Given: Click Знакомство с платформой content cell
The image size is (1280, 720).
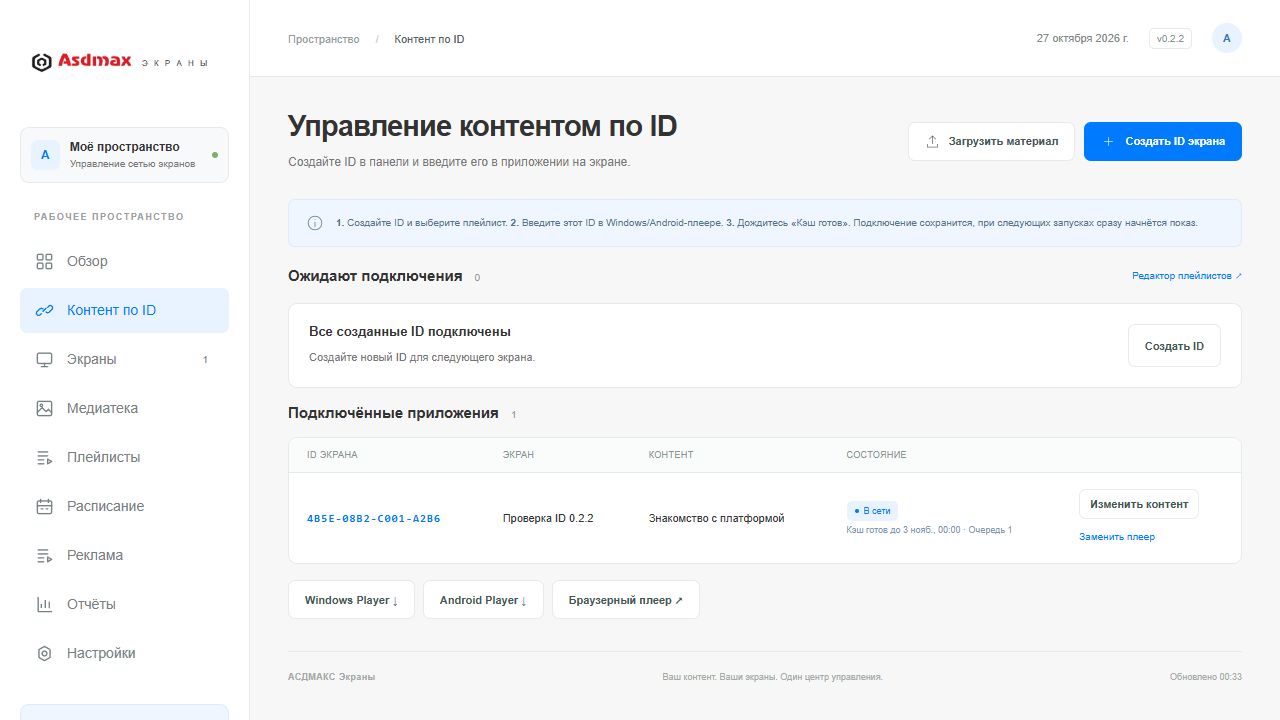Looking at the screenshot, I should click(717, 518).
